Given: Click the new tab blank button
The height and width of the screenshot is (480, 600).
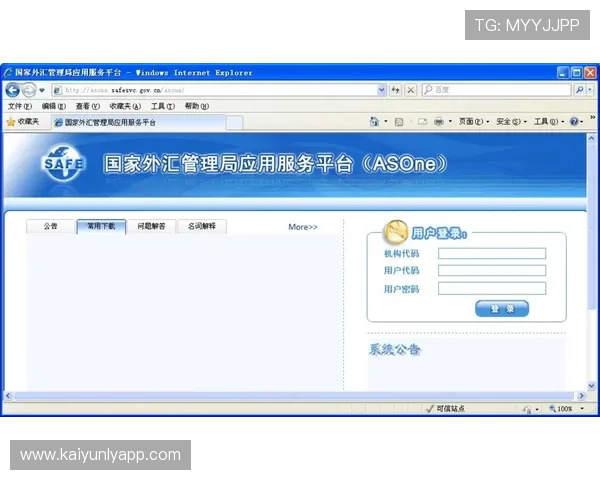Looking at the screenshot, I should click(234, 123).
